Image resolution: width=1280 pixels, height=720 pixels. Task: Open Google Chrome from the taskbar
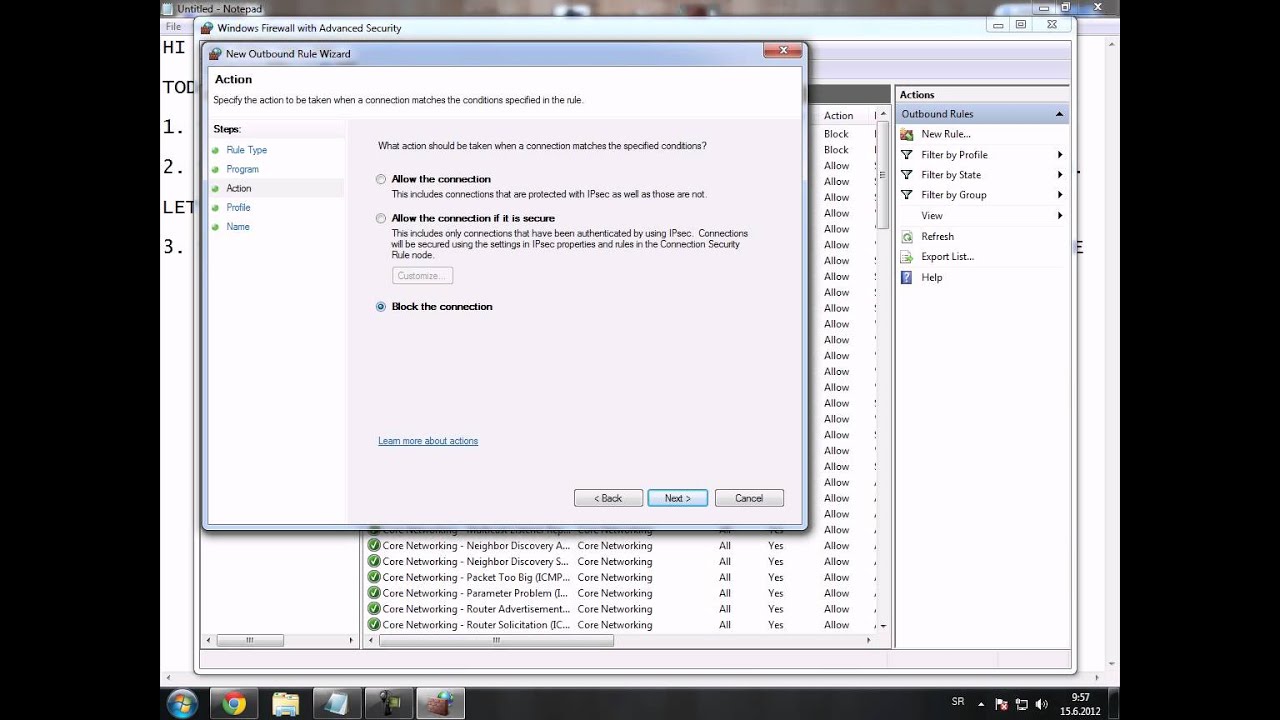click(234, 704)
